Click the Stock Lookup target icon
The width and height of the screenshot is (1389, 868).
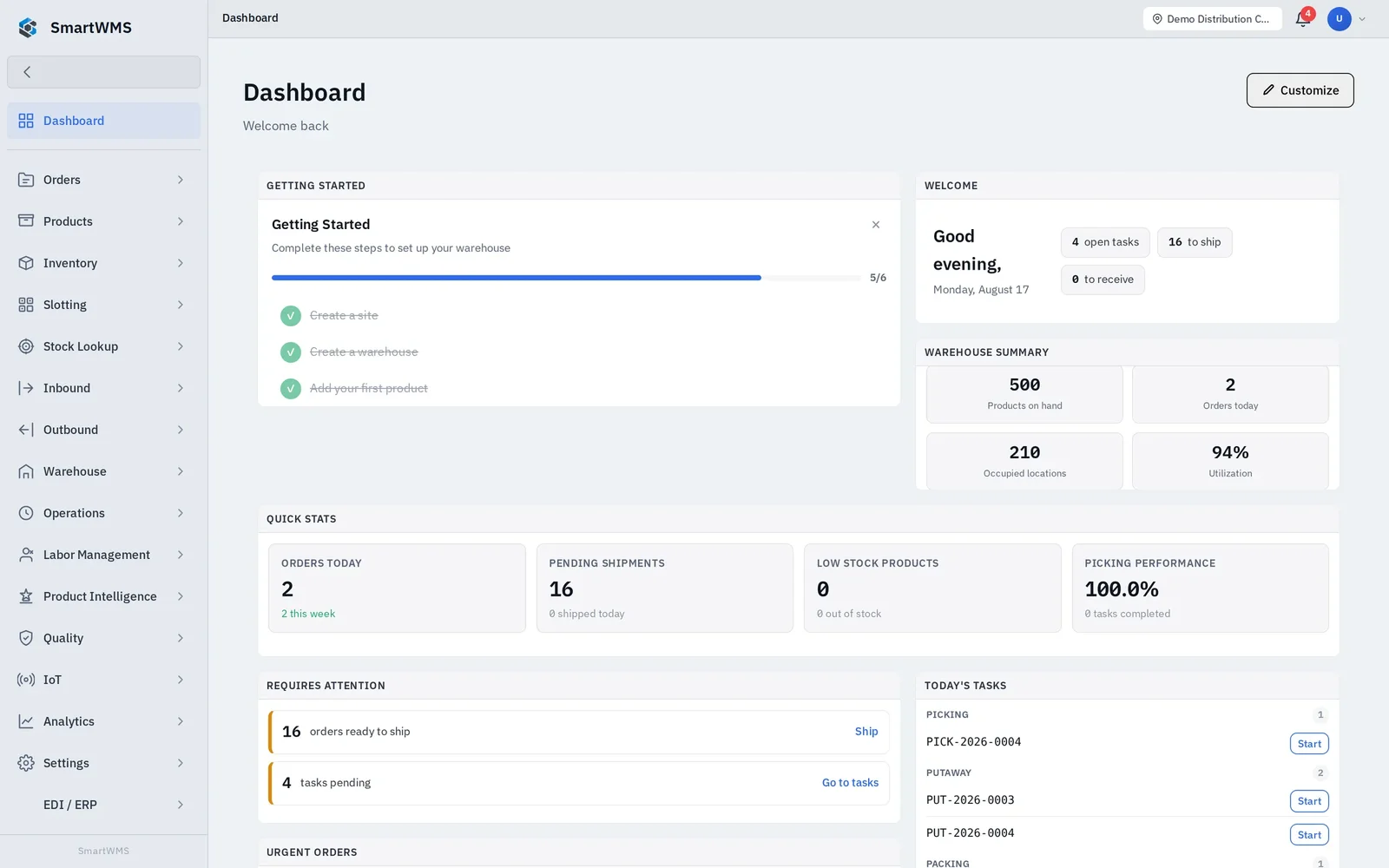point(26,346)
